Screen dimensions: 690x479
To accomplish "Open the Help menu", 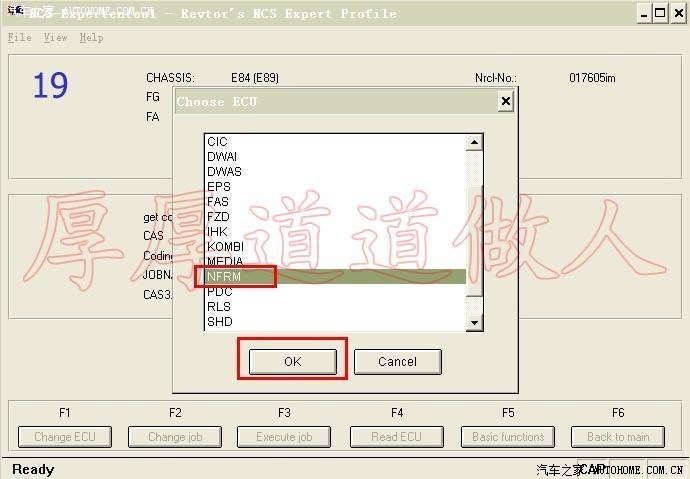I will coord(91,38).
